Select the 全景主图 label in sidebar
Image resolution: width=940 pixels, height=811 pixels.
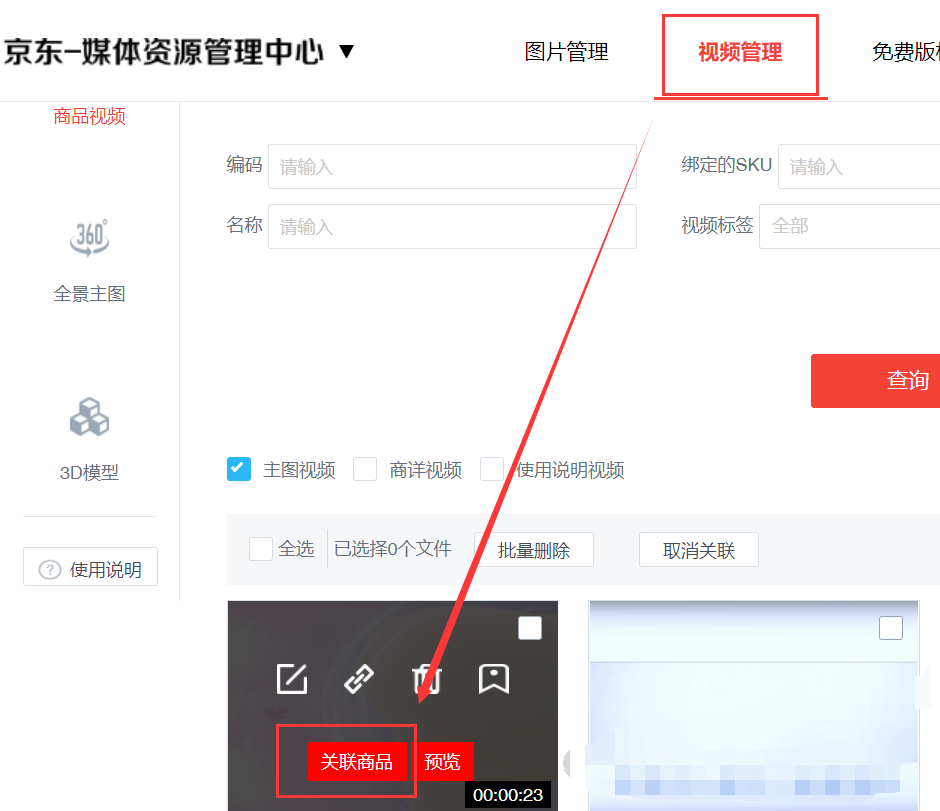tap(89, 294)
